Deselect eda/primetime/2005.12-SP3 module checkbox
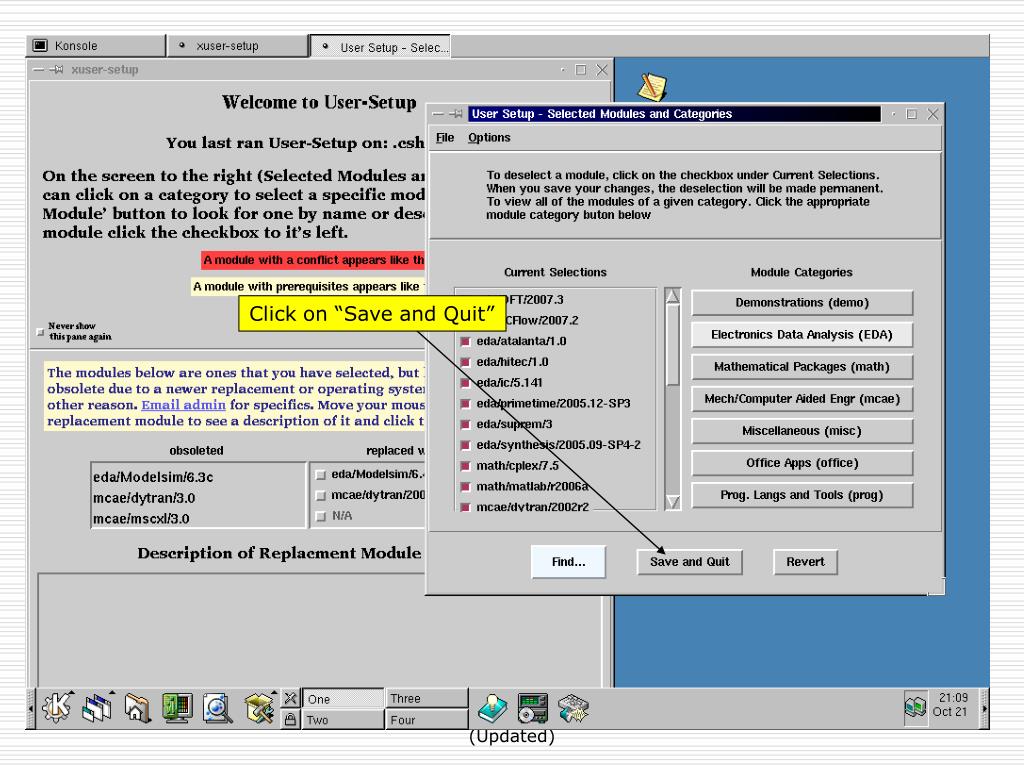The image size is (1024, 768). (466, 404)
